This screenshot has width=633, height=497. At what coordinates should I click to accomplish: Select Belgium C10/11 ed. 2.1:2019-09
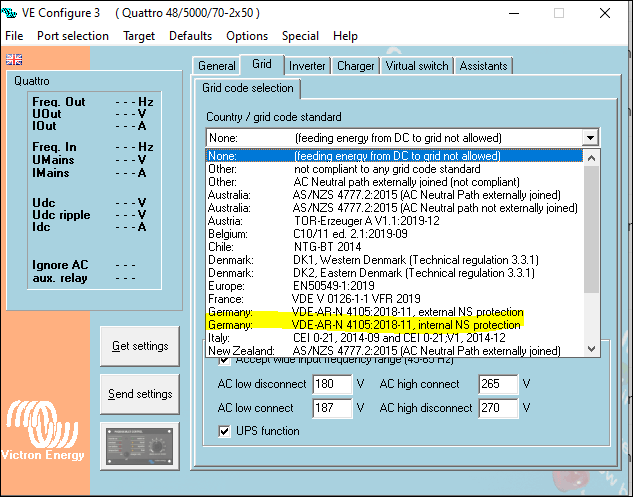coord(394,234)
